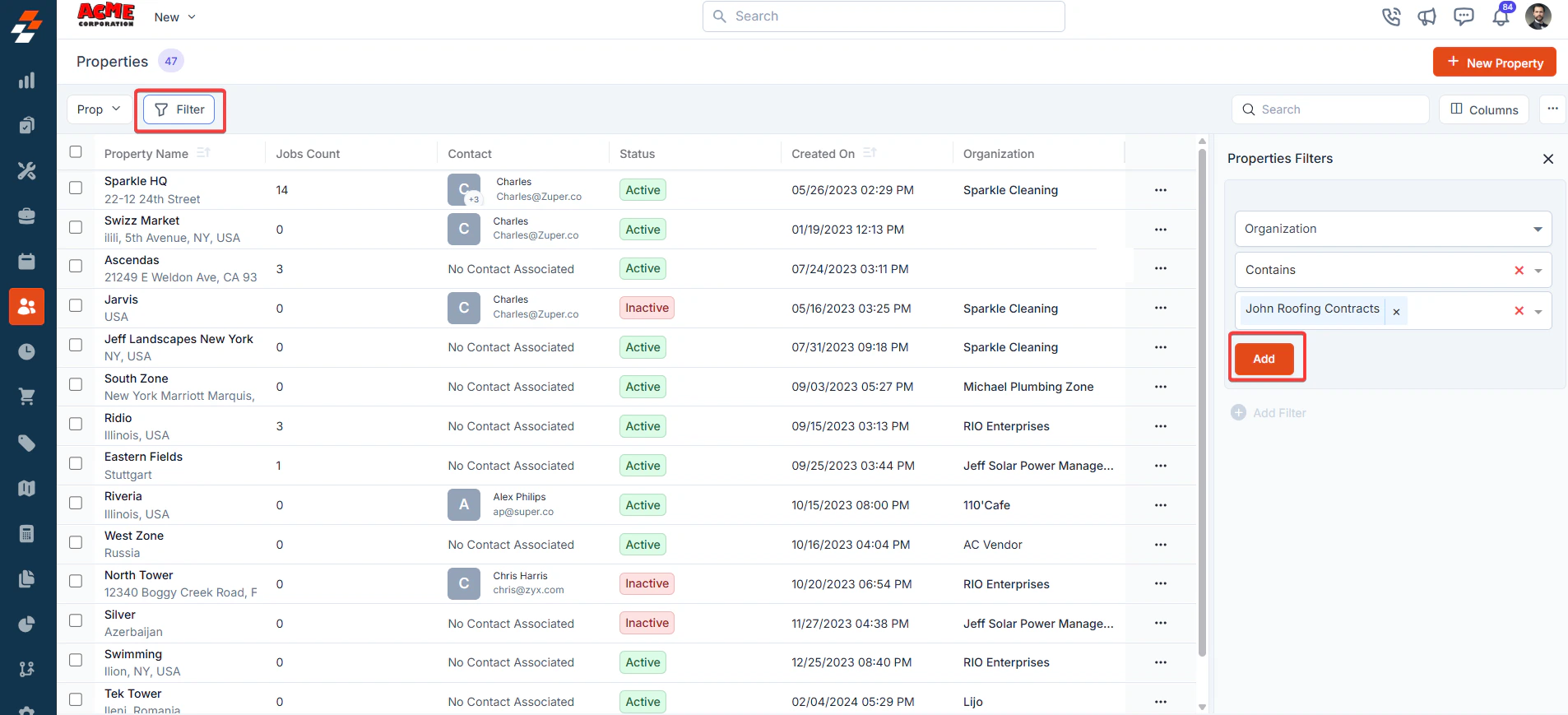Click the Status column header
Image resolution: width=1568 pixels, height=715 pixels.
637,154
